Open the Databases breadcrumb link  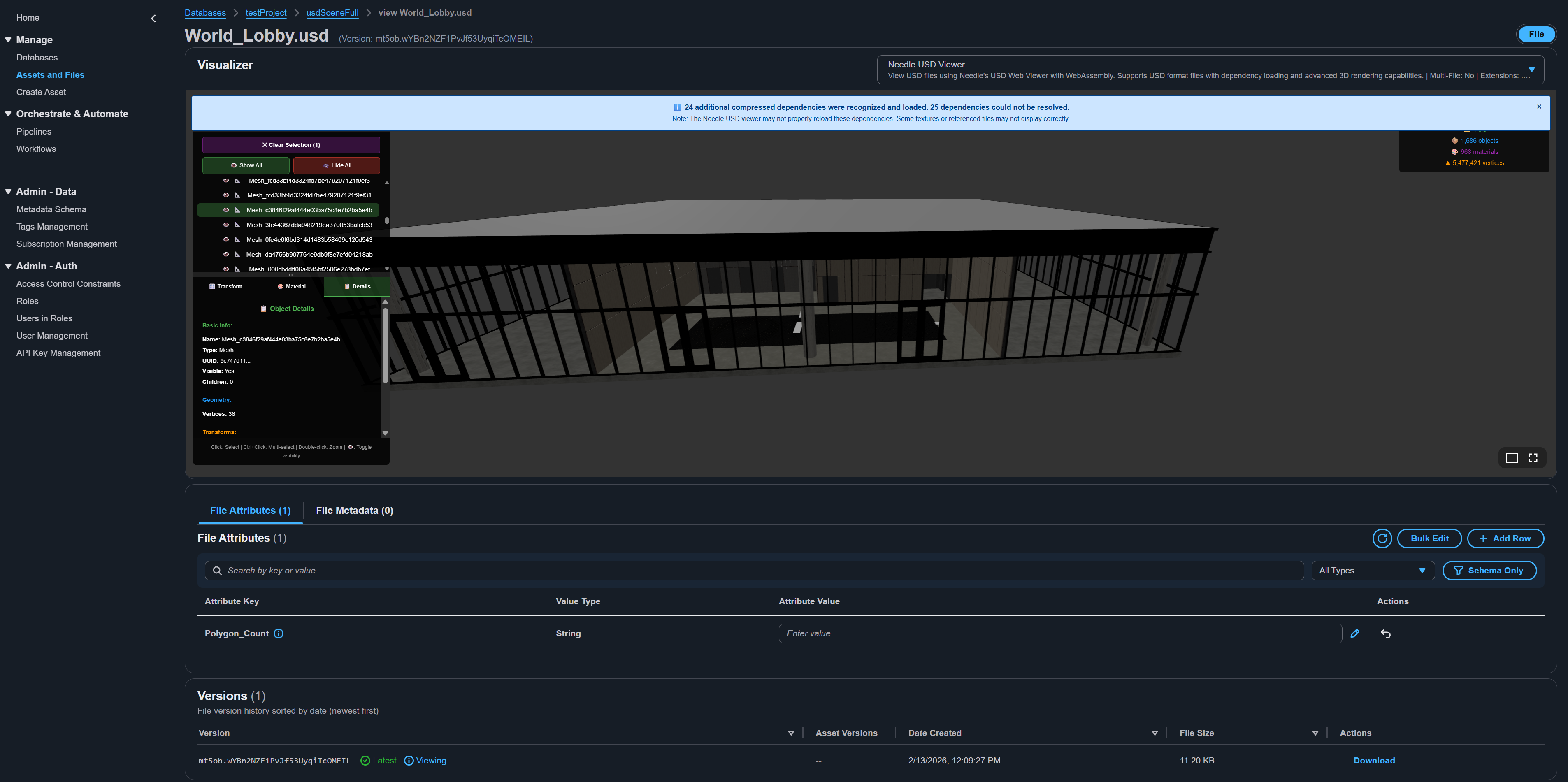(205, 13)
